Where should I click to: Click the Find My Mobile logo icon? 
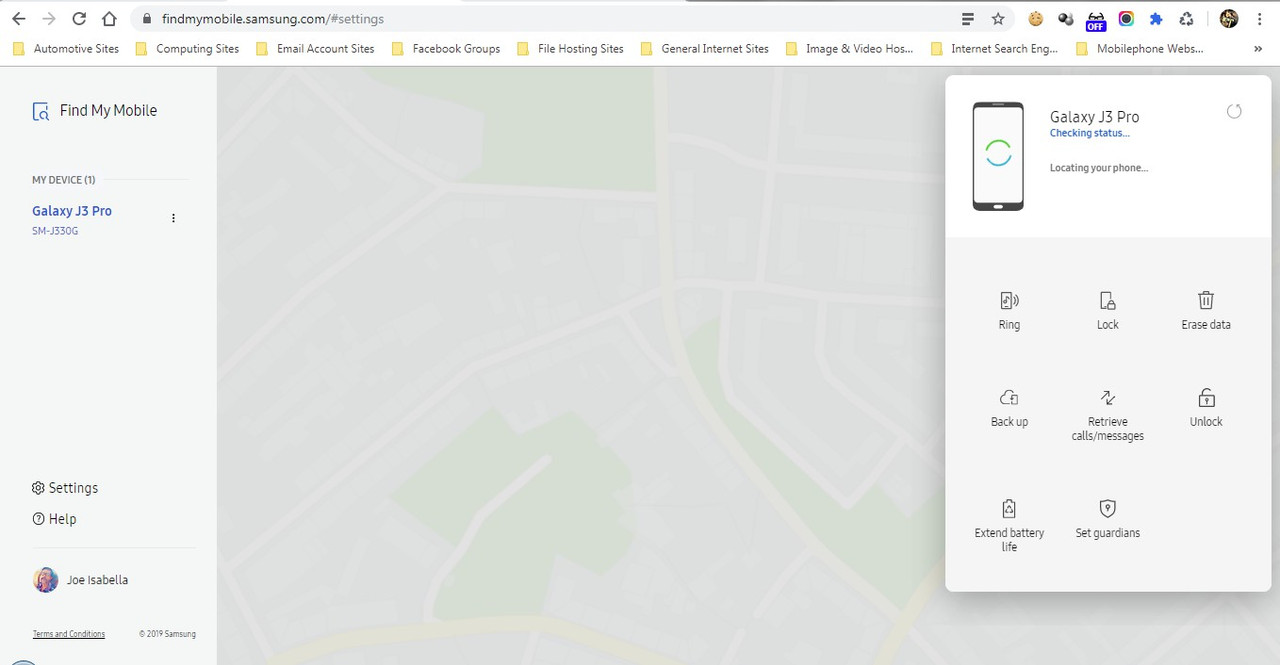(41, 112)
